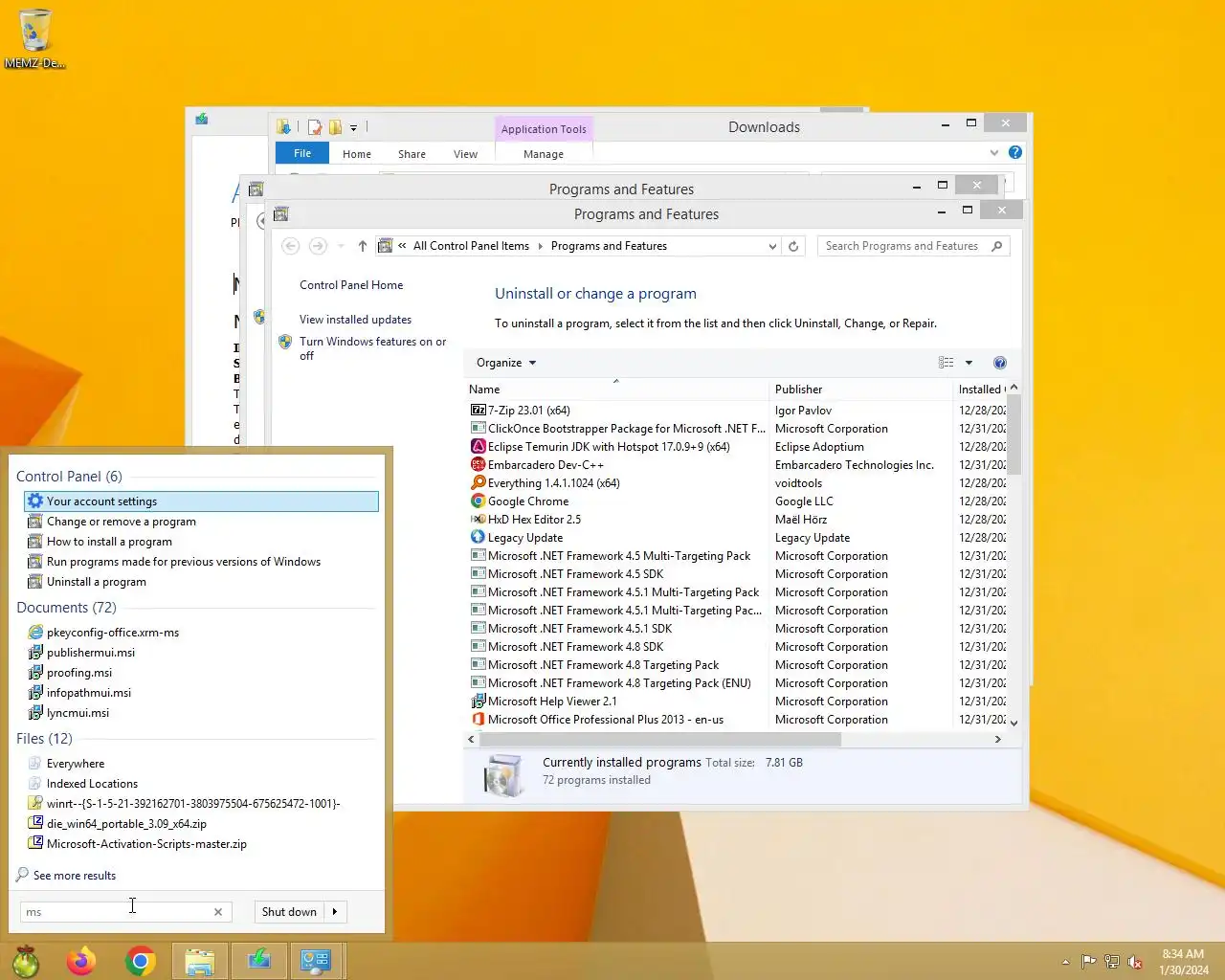Open Uninstall a program search result
The width and height of the screenshot is (1225, 980).
[96, 582]
